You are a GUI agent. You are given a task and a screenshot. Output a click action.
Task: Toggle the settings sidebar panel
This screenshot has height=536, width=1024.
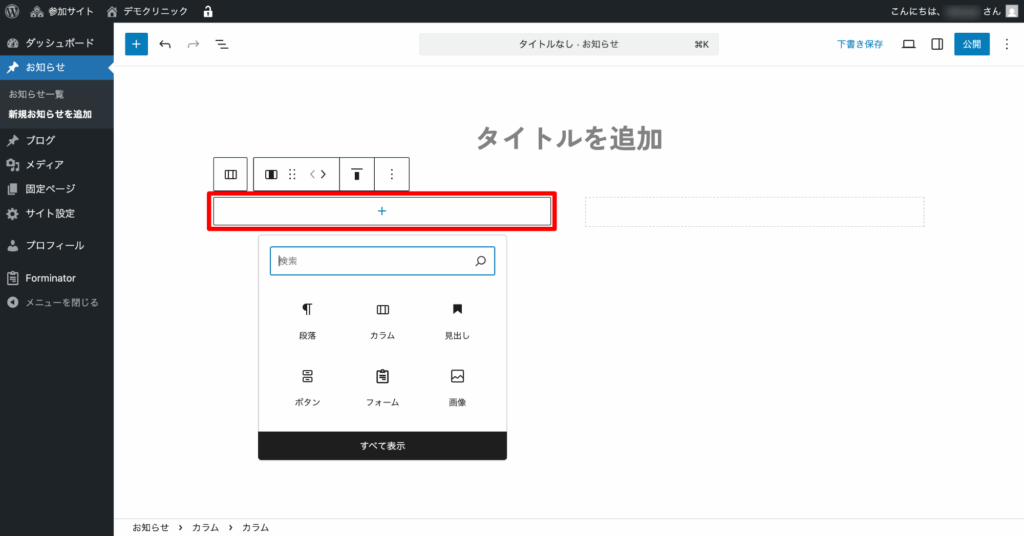click(x=937, y=44)
